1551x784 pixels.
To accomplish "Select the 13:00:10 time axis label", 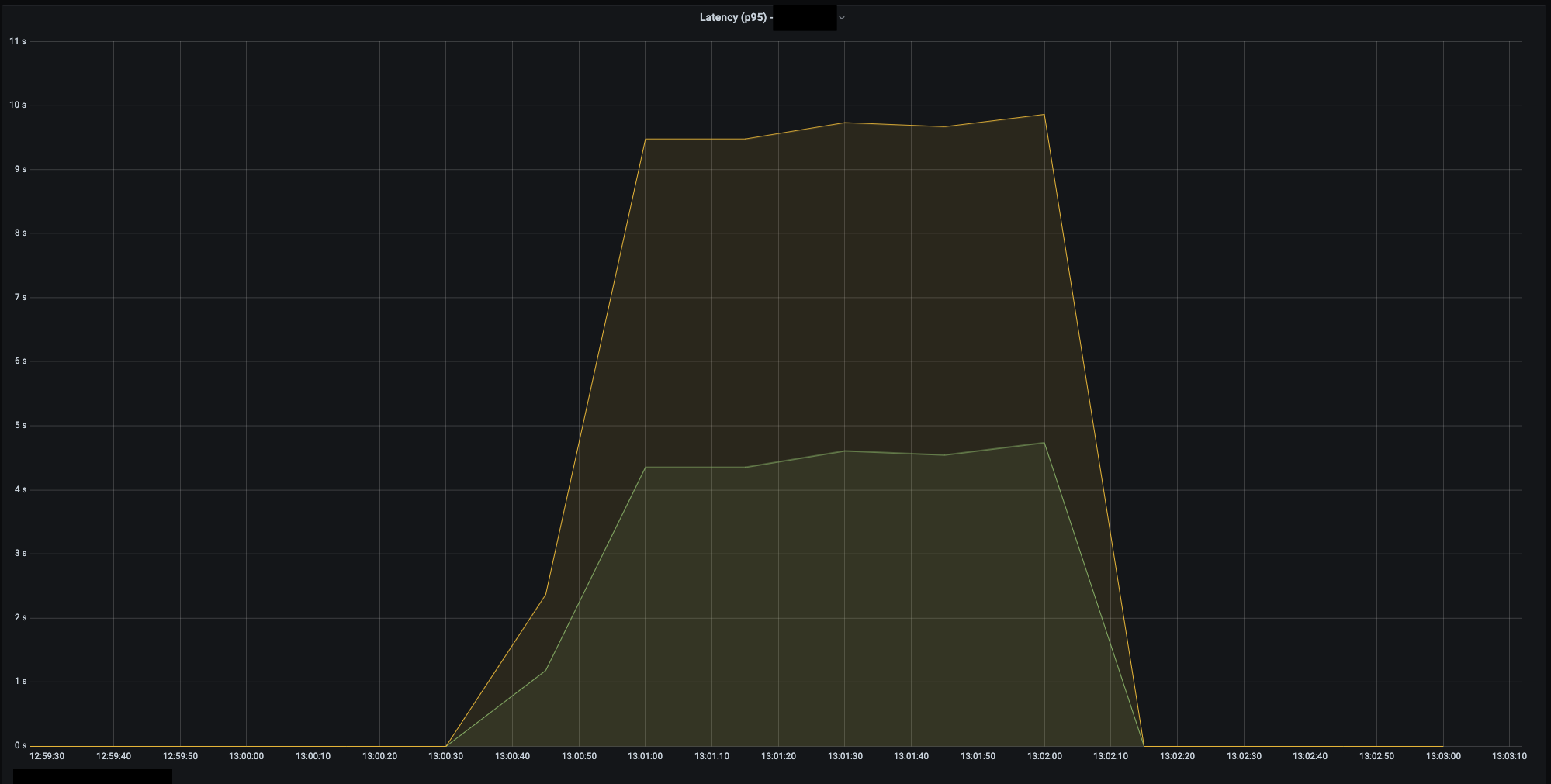I will [x=313, y=756].
